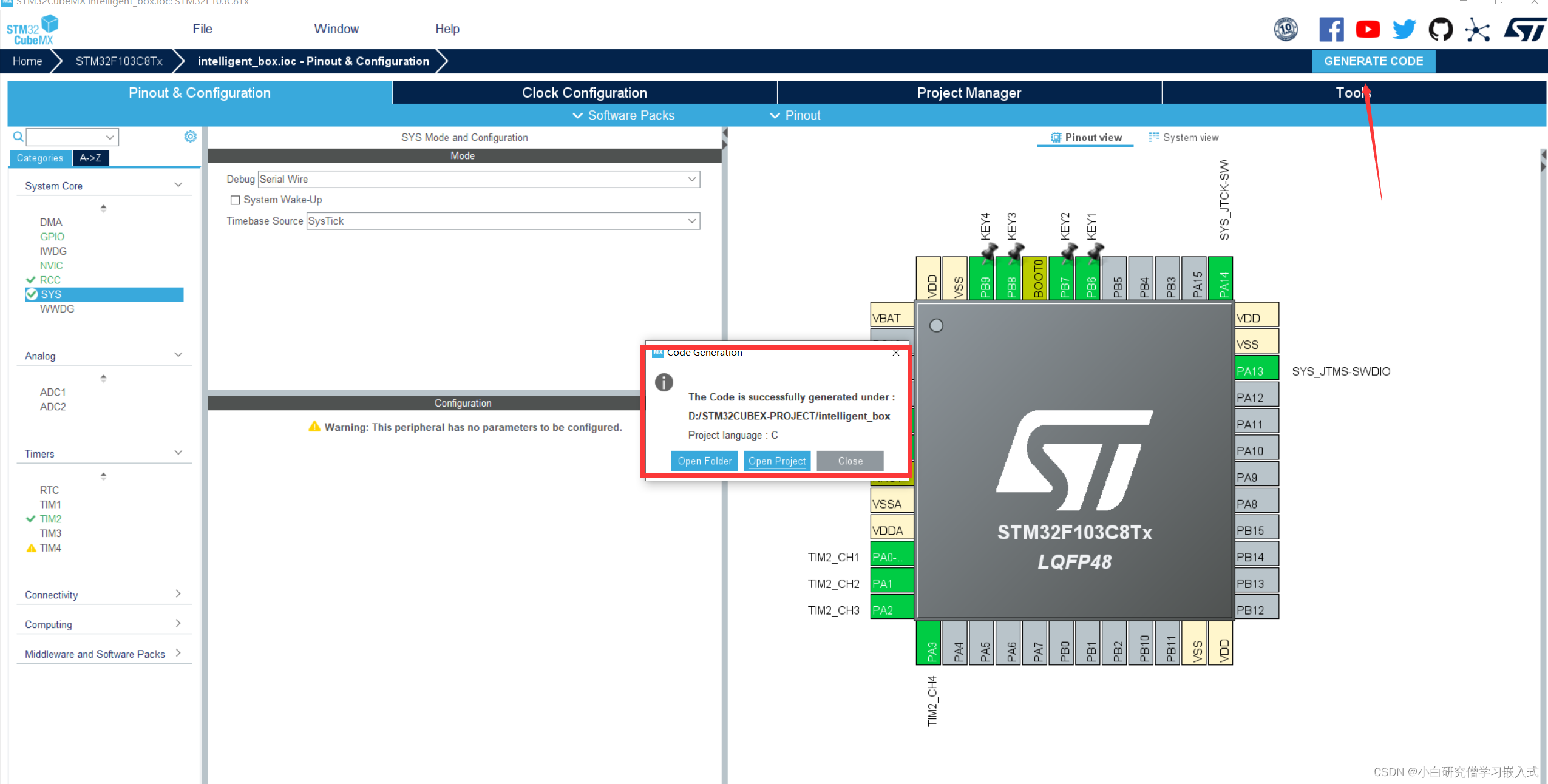Switch category list to A->Z
1548x784 pixels.
90,158
